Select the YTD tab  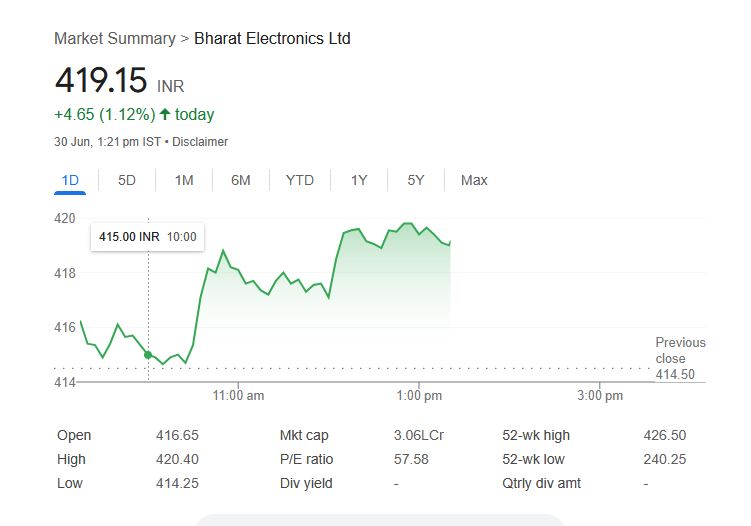click(x=300, y=180)
